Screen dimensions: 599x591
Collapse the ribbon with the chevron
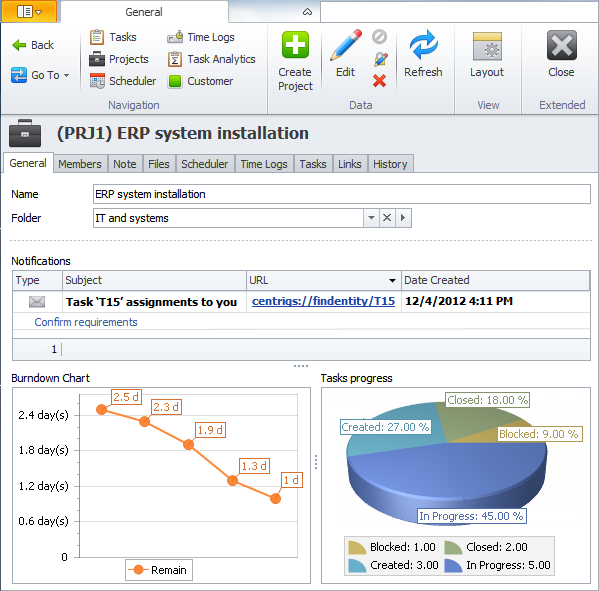(x=307, y=12)
